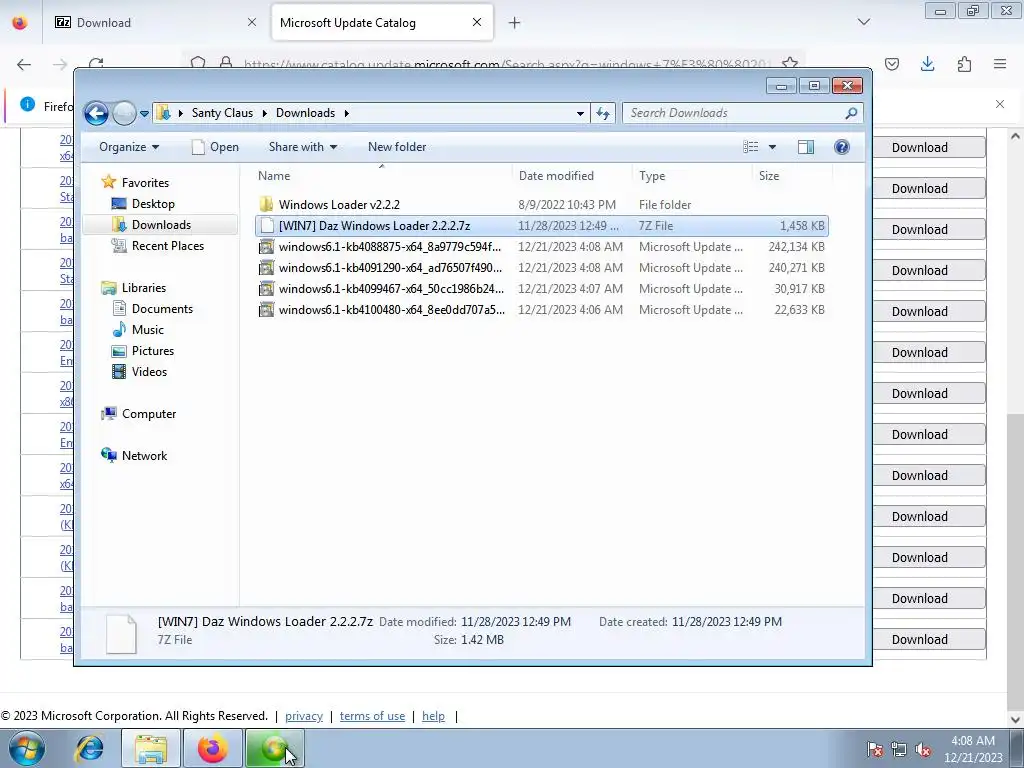This screenshot has width=1024, height=768.
Task: Sort files by Date modified column
Action: click(x=572, y=176)
